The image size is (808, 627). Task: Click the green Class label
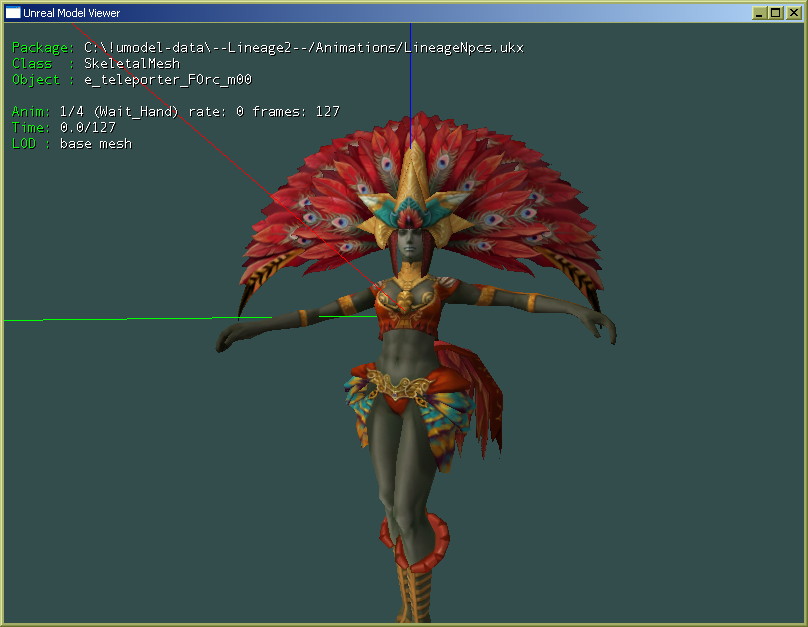(43, 63)
